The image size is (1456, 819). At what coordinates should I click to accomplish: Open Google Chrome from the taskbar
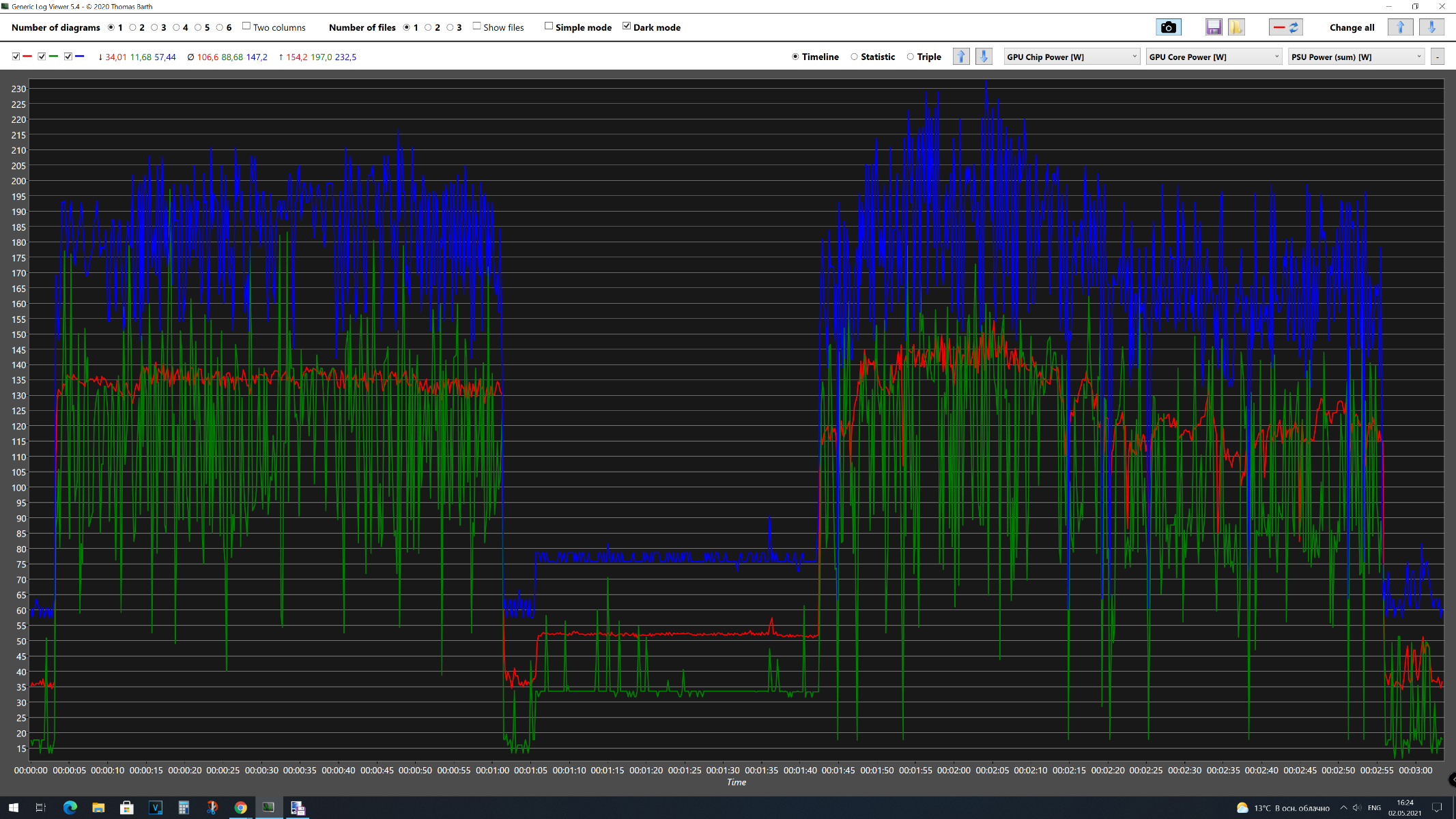(x=240, y=807)
